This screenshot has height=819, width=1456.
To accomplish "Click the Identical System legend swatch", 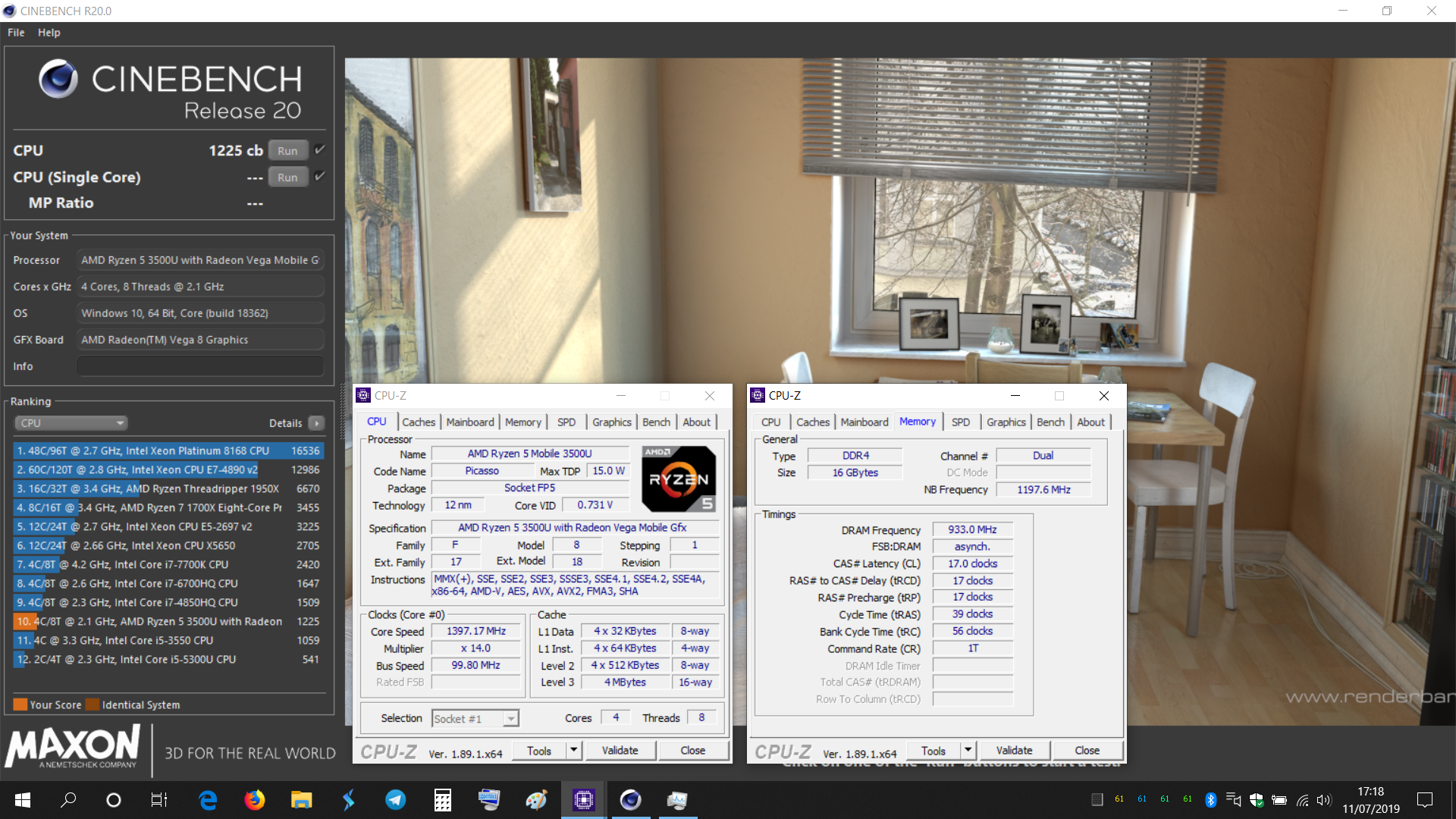I will point(93,704).
